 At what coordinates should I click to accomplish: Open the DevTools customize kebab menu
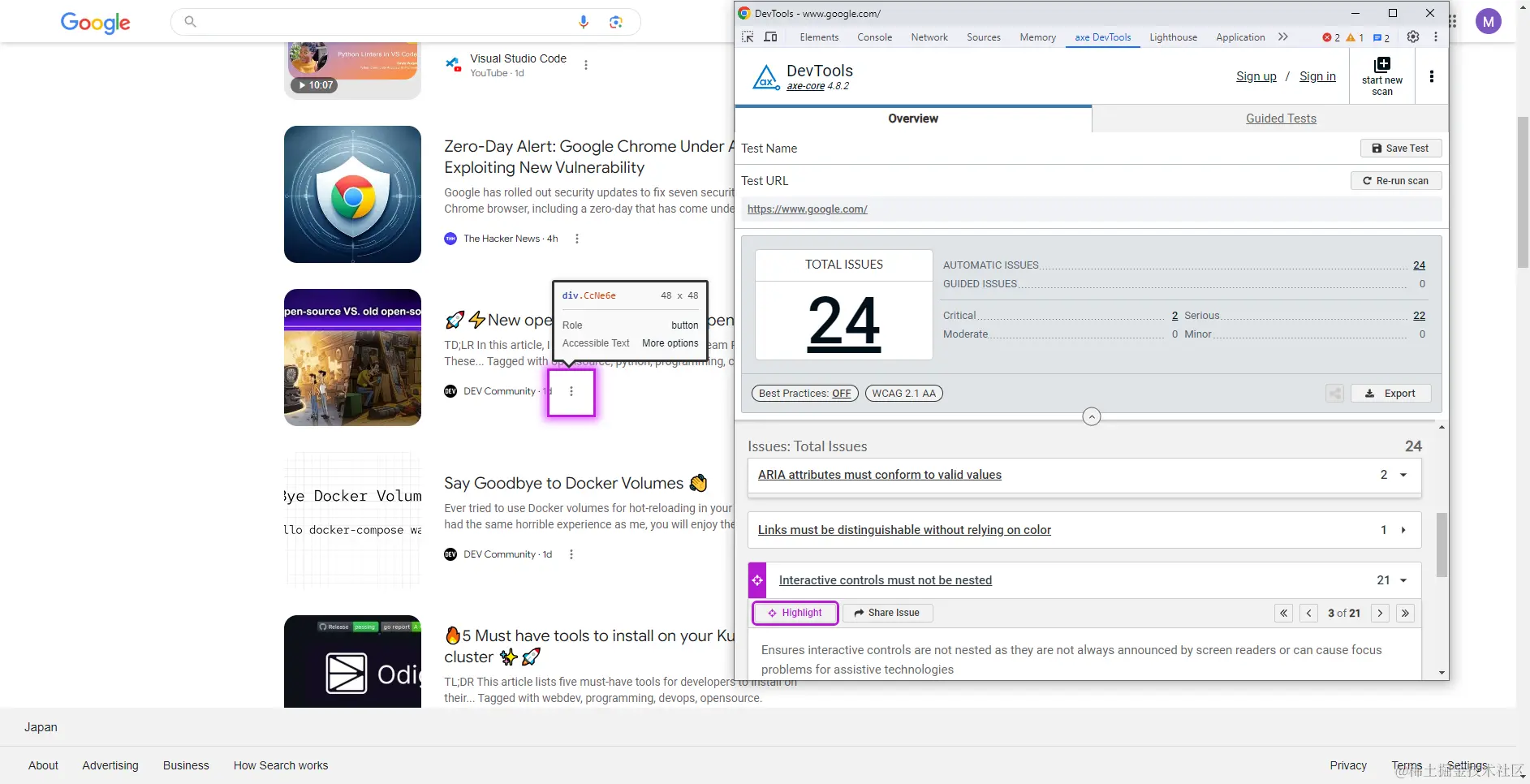pos(1436,37)
